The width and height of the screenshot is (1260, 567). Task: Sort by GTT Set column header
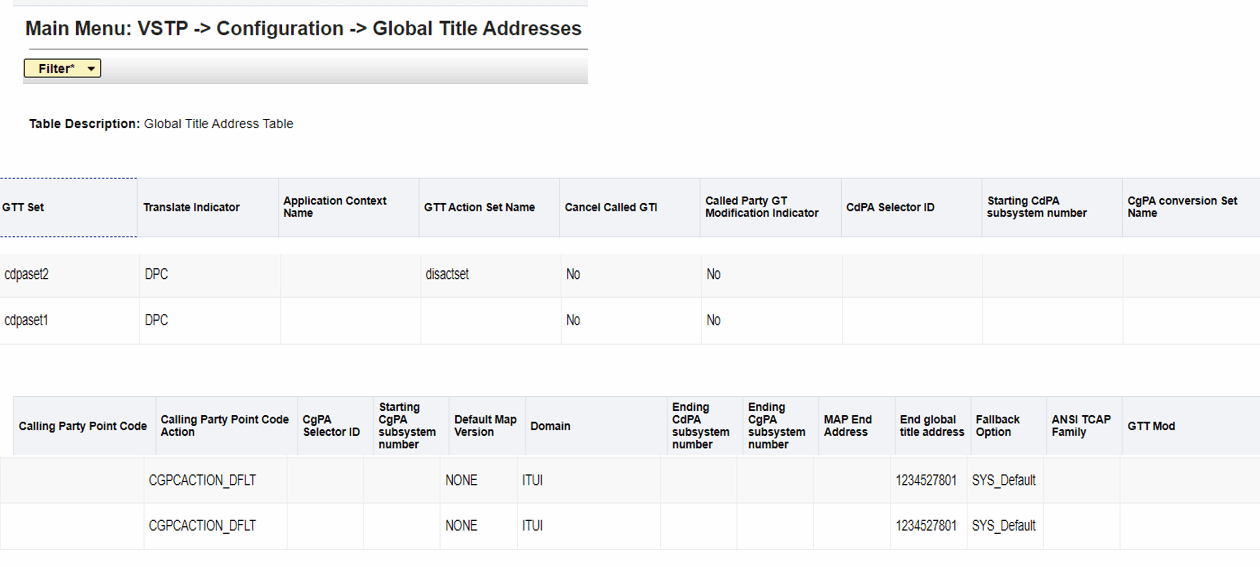pos(68,208)
